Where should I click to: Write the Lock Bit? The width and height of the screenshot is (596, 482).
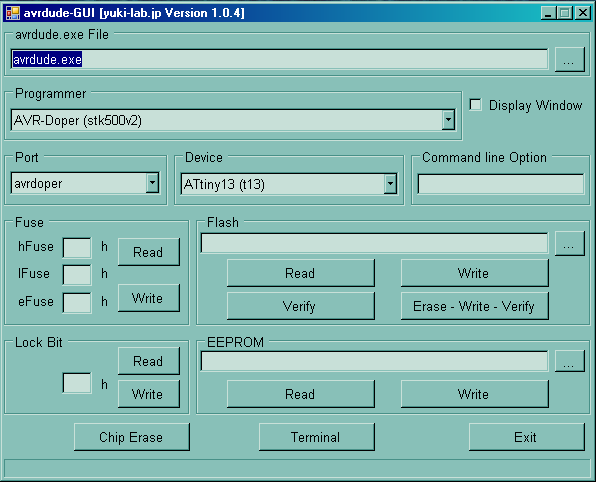[x=149, y=394]
